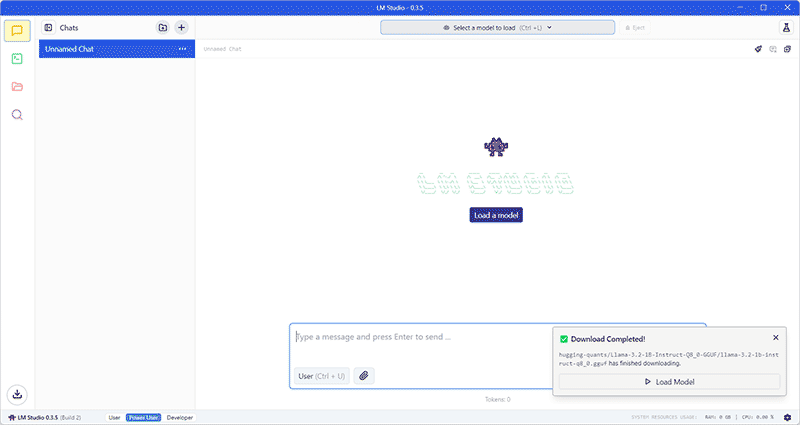800x425 pixels.
Task: Click the duplicate chat icon
Action: (787, 49)
